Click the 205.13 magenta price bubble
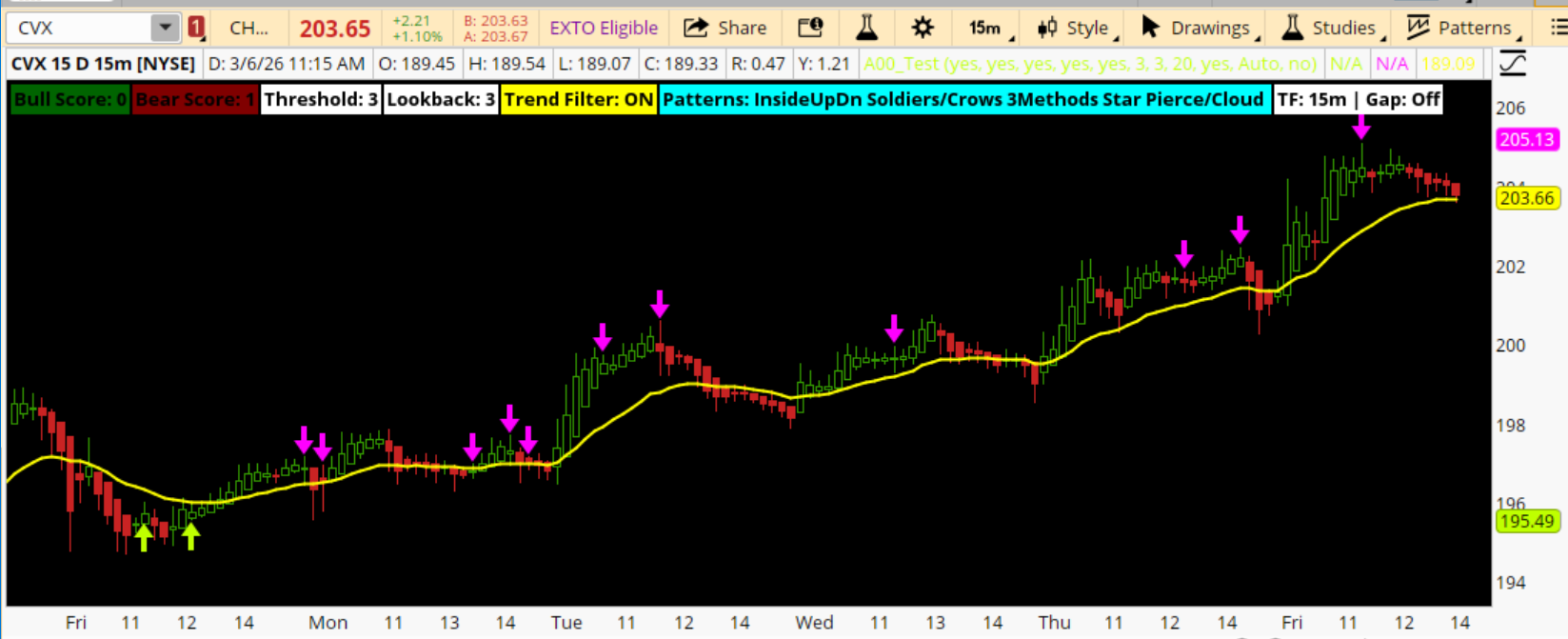This screenshot has height=639, width=1568. 1526,140
